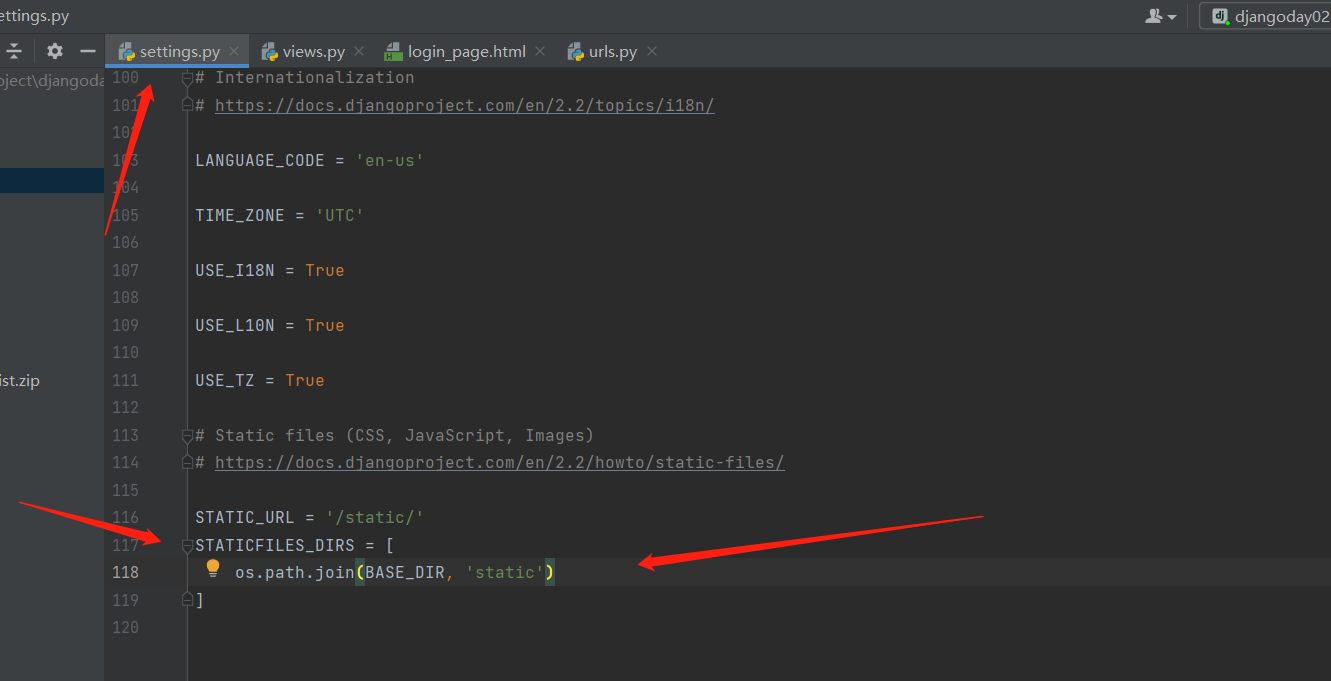Click the 'en-us' string value

point(389,160)
